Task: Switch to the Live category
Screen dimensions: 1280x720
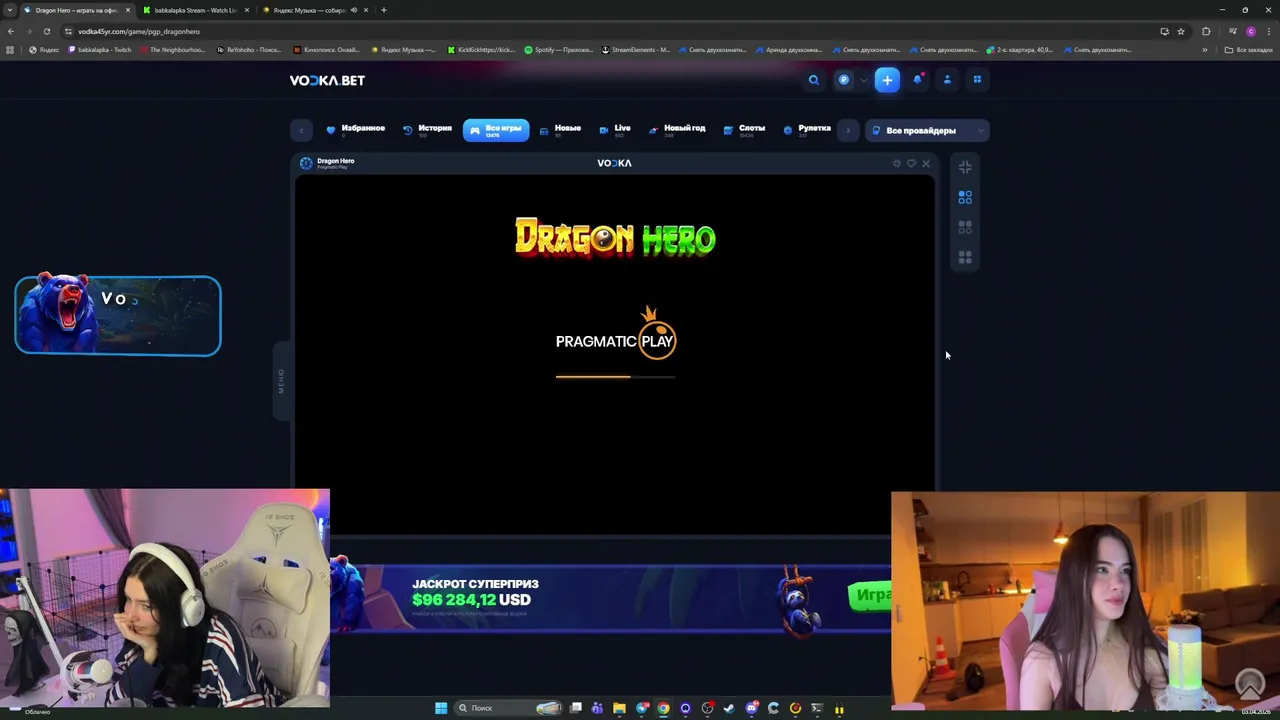Action: pos(615,130)
